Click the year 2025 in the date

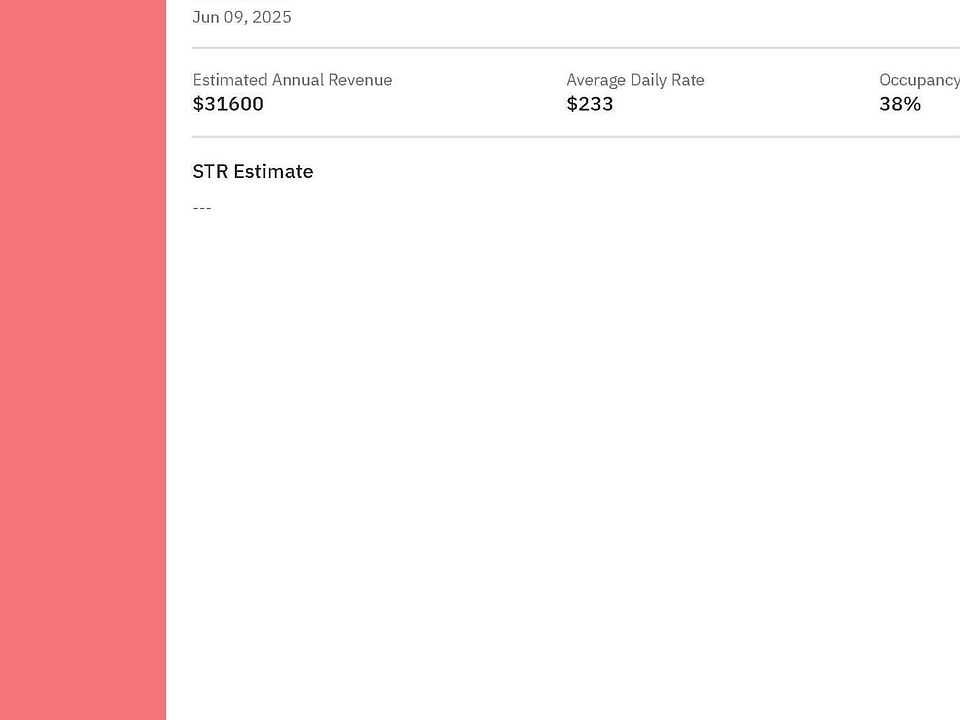click(271, 17)
